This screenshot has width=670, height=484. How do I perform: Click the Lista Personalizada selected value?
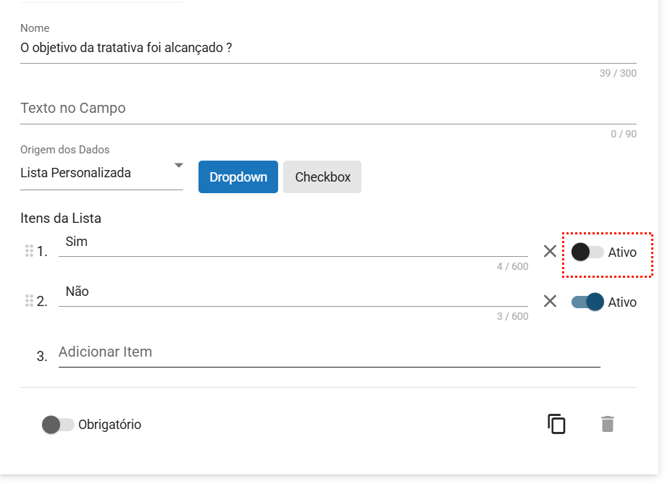coord(76,173)
